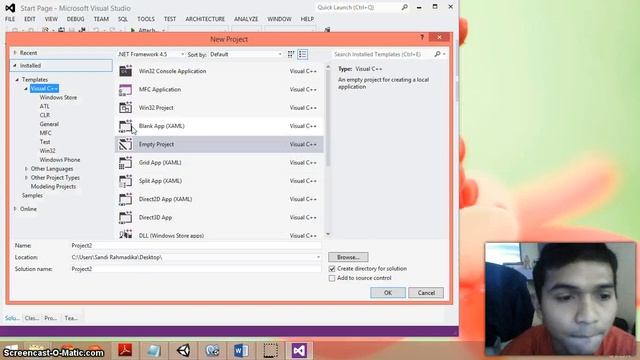
Task: Switch to the Team Explorer bottom tab
Action: tap(71, 318)
